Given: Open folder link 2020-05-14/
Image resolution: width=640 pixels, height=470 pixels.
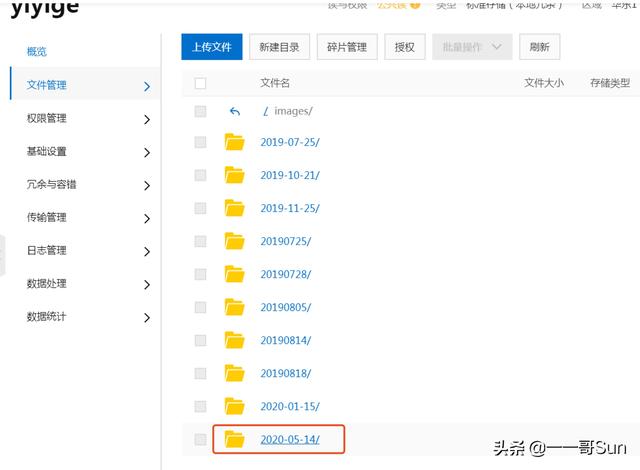Looking at the screenshot, I should [x=290, y=440].
